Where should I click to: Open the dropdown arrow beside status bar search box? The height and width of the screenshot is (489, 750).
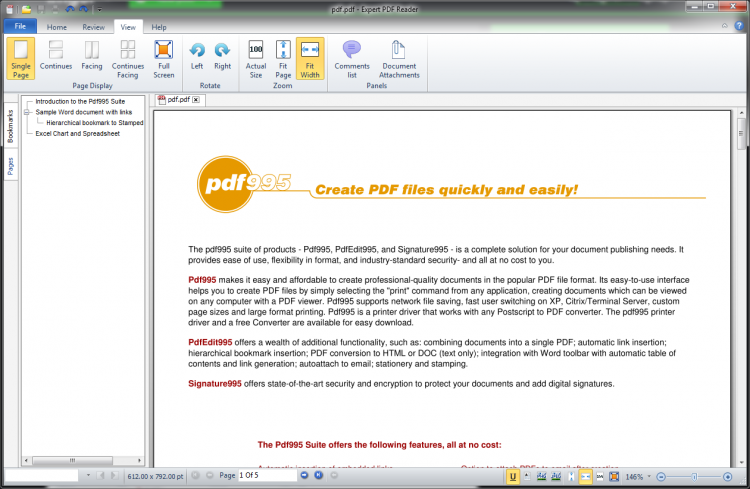pos(88,475)
